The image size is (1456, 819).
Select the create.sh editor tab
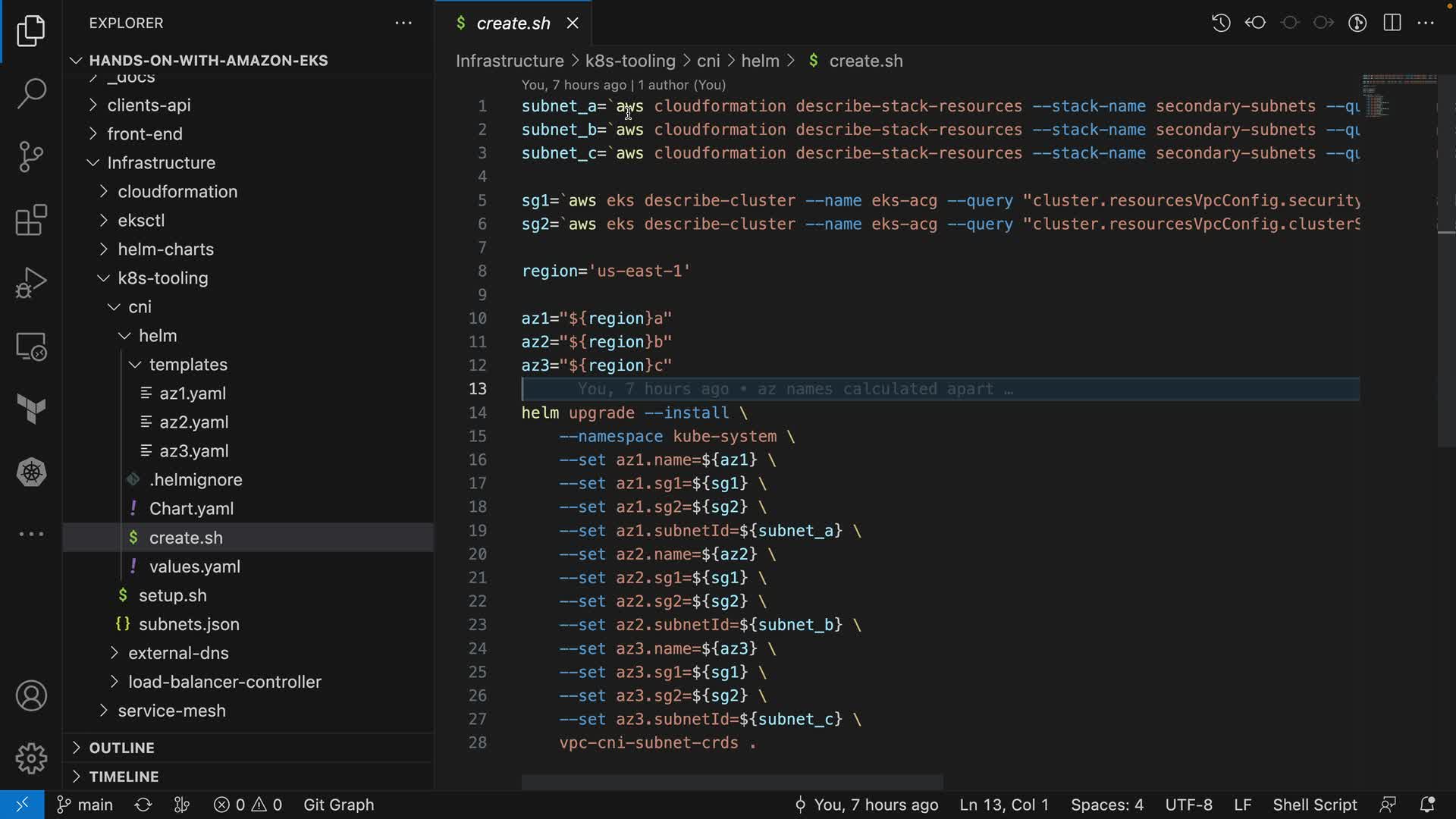pos(513,24)
